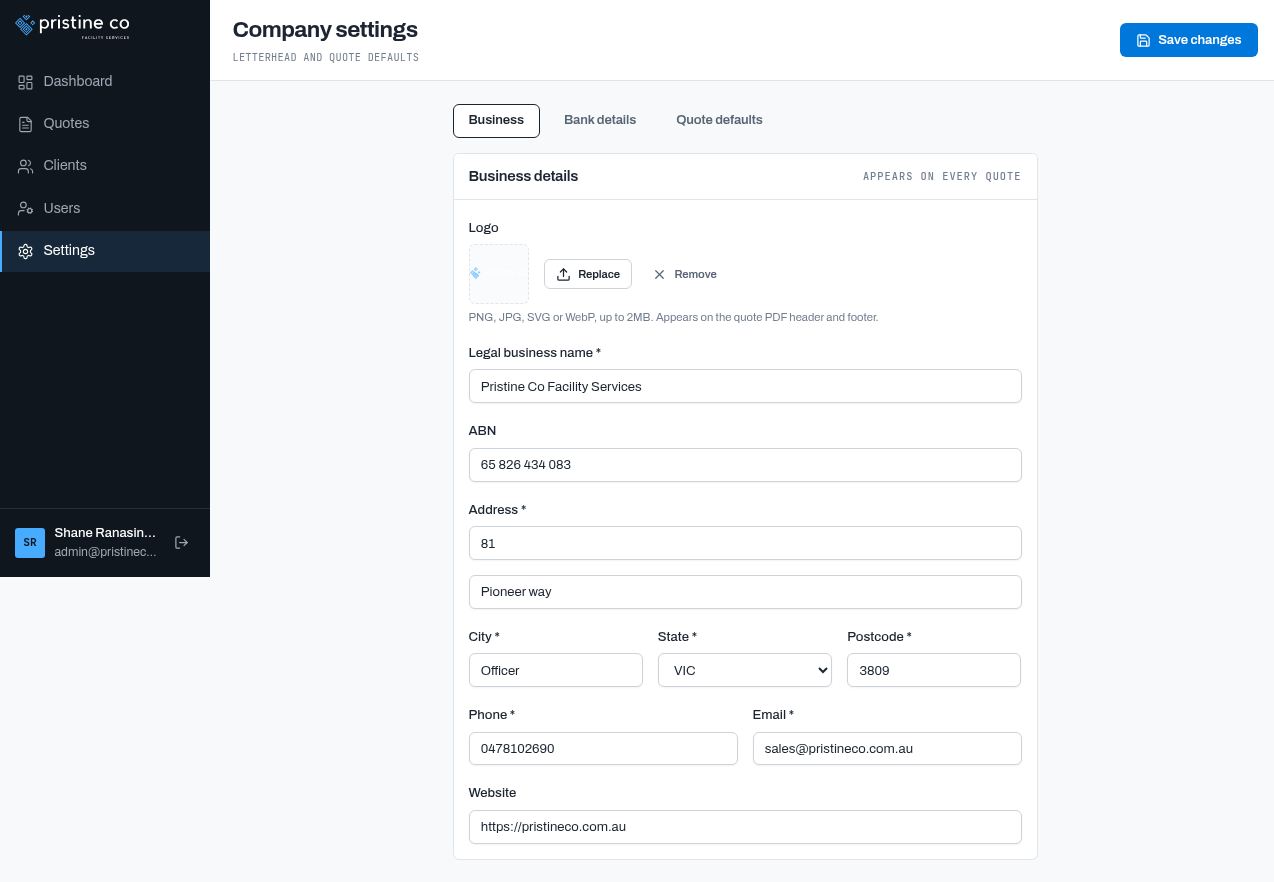The width and height of the screenshot is (1274, 882).
Task: Click the Business details section title
Action: pos(523,176)
